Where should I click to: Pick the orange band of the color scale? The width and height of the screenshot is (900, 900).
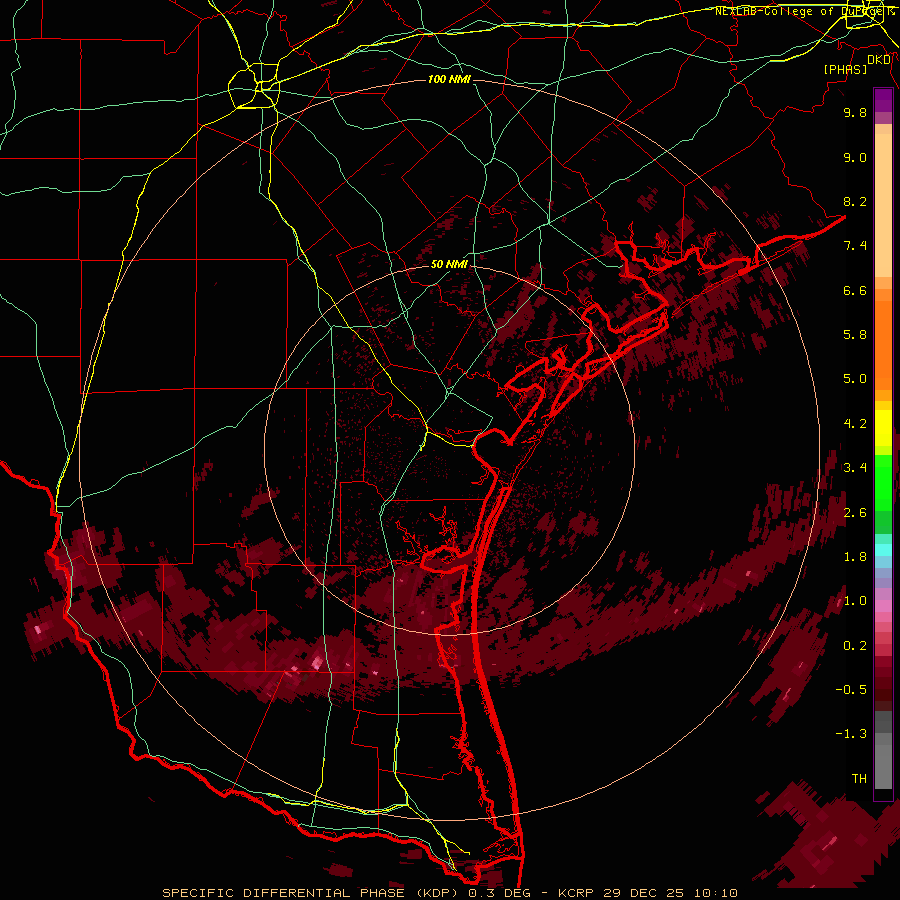[883, 344]
